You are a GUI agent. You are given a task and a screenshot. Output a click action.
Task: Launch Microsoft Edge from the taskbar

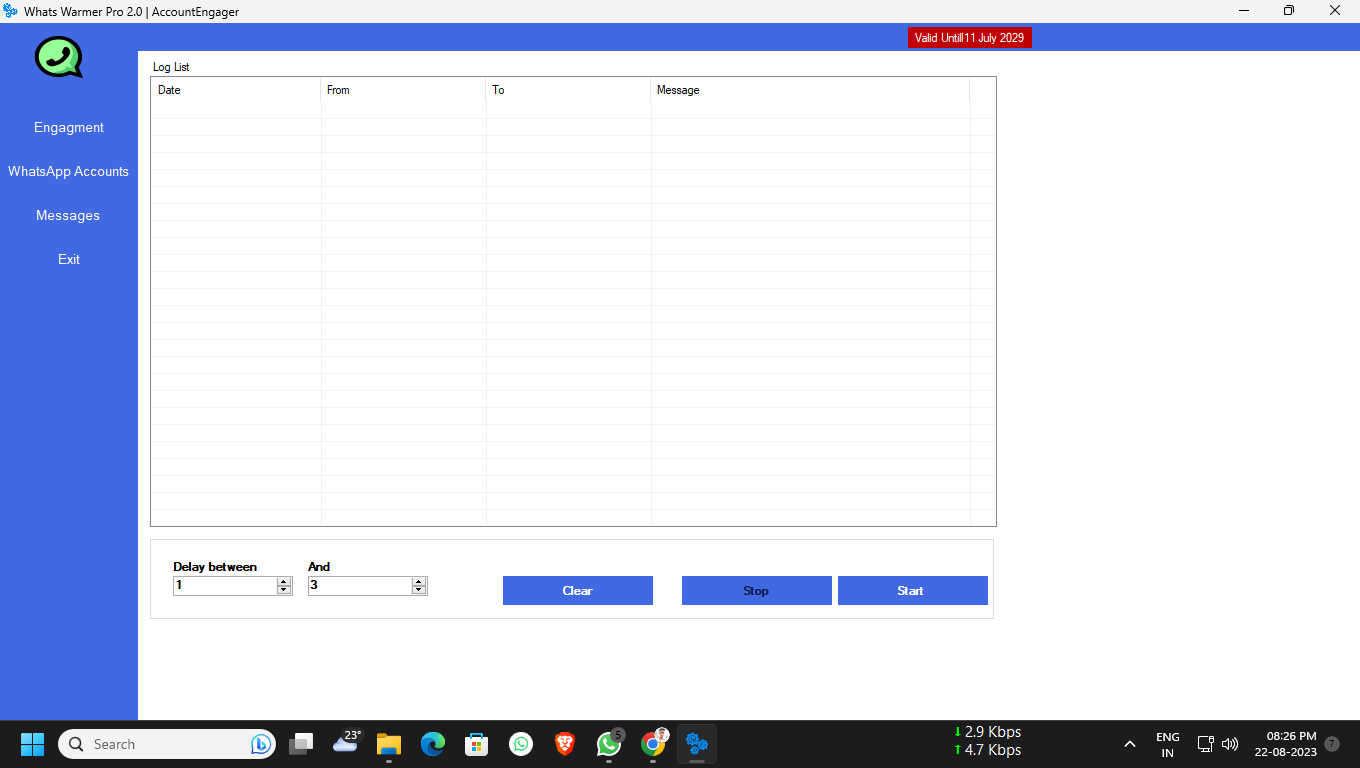click(x=433, y=744)
